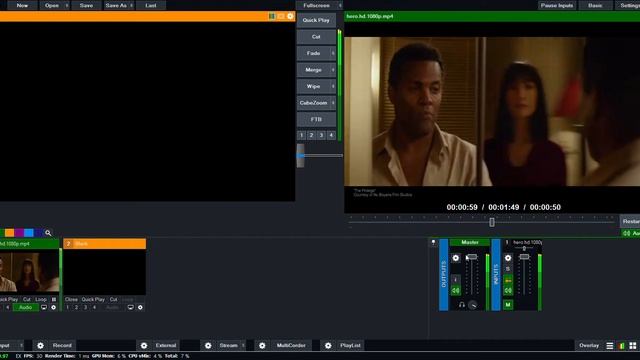Toggle Solo S on hero.hd audio channel
Image resolution: width=640 pixels, height=360 pixels.
508,269
